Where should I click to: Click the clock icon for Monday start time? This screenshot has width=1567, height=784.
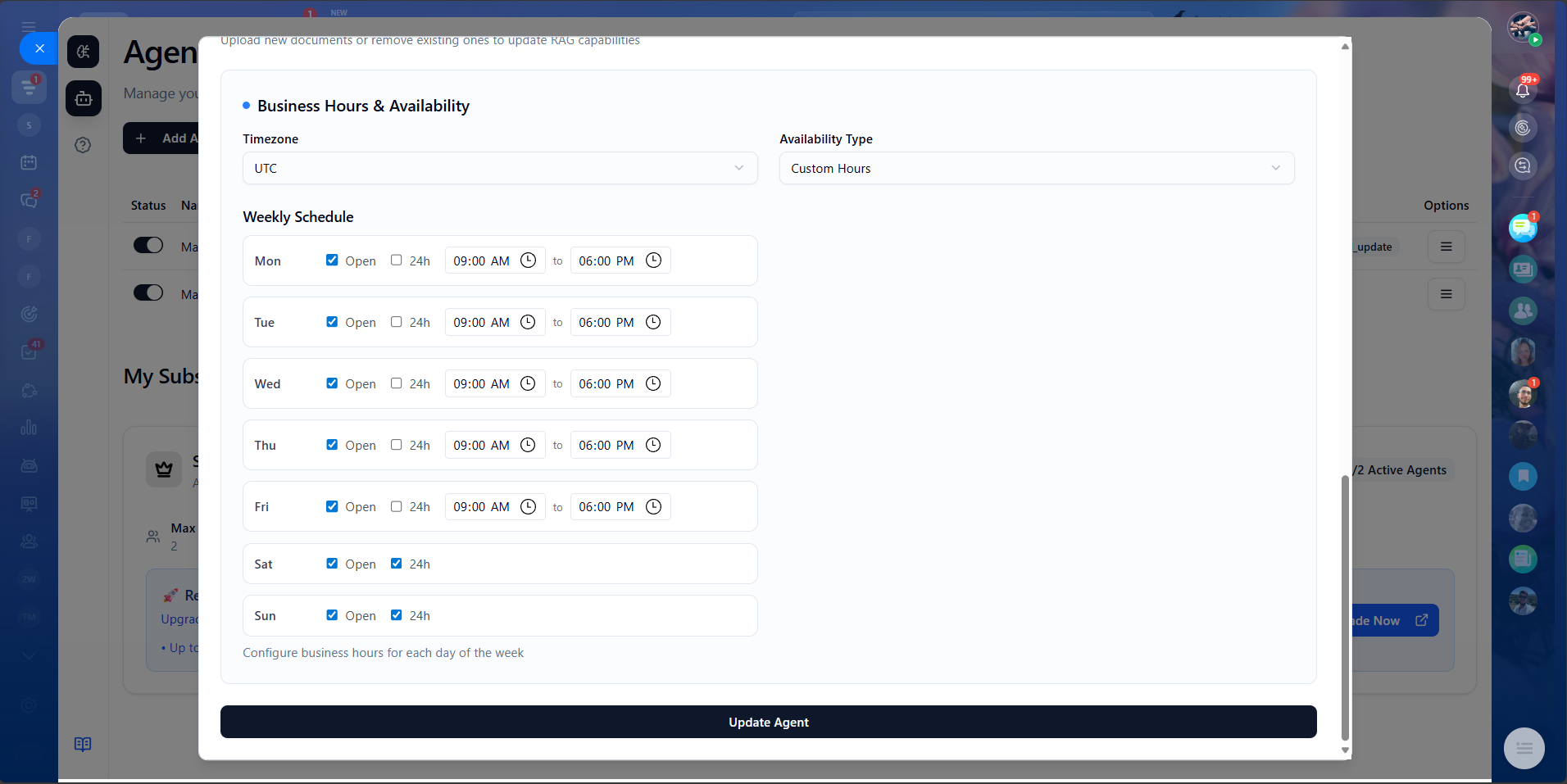coord(529,261)
